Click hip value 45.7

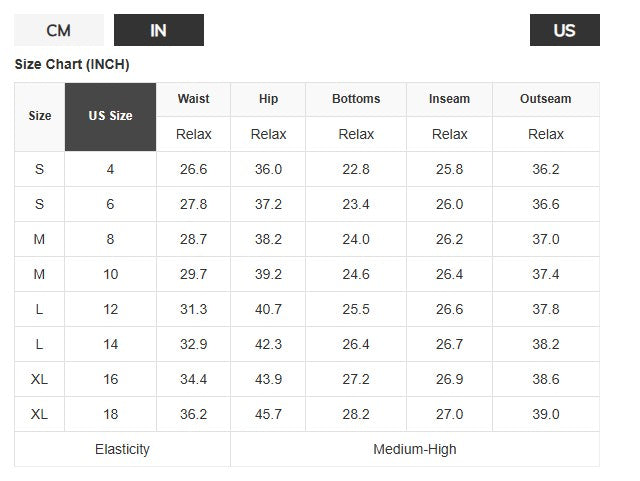pos(268,414)
